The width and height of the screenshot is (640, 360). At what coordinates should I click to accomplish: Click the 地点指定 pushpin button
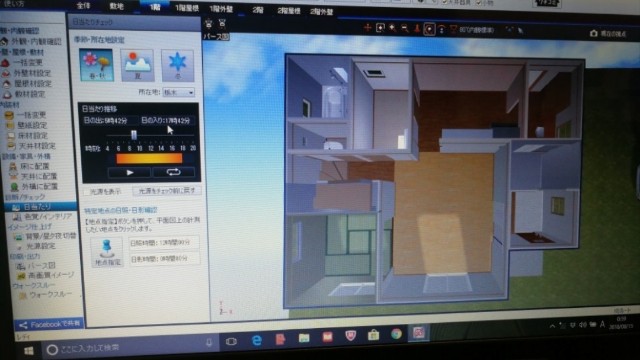pos(107,252)
